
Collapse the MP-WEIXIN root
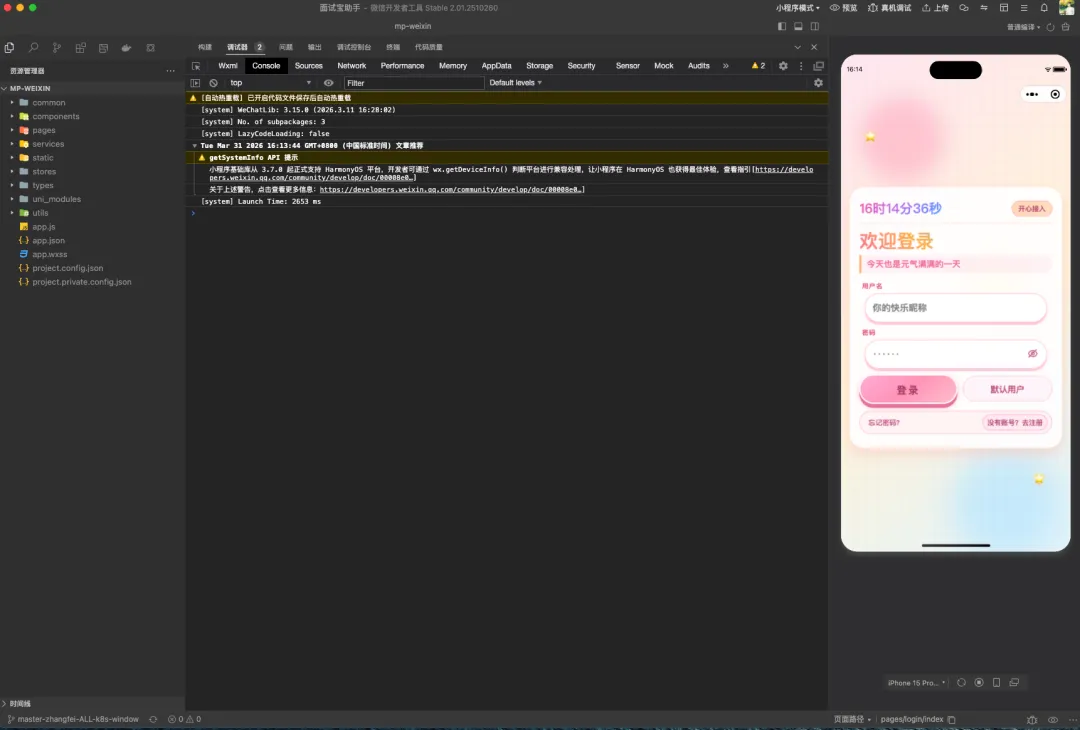point(30,89)
